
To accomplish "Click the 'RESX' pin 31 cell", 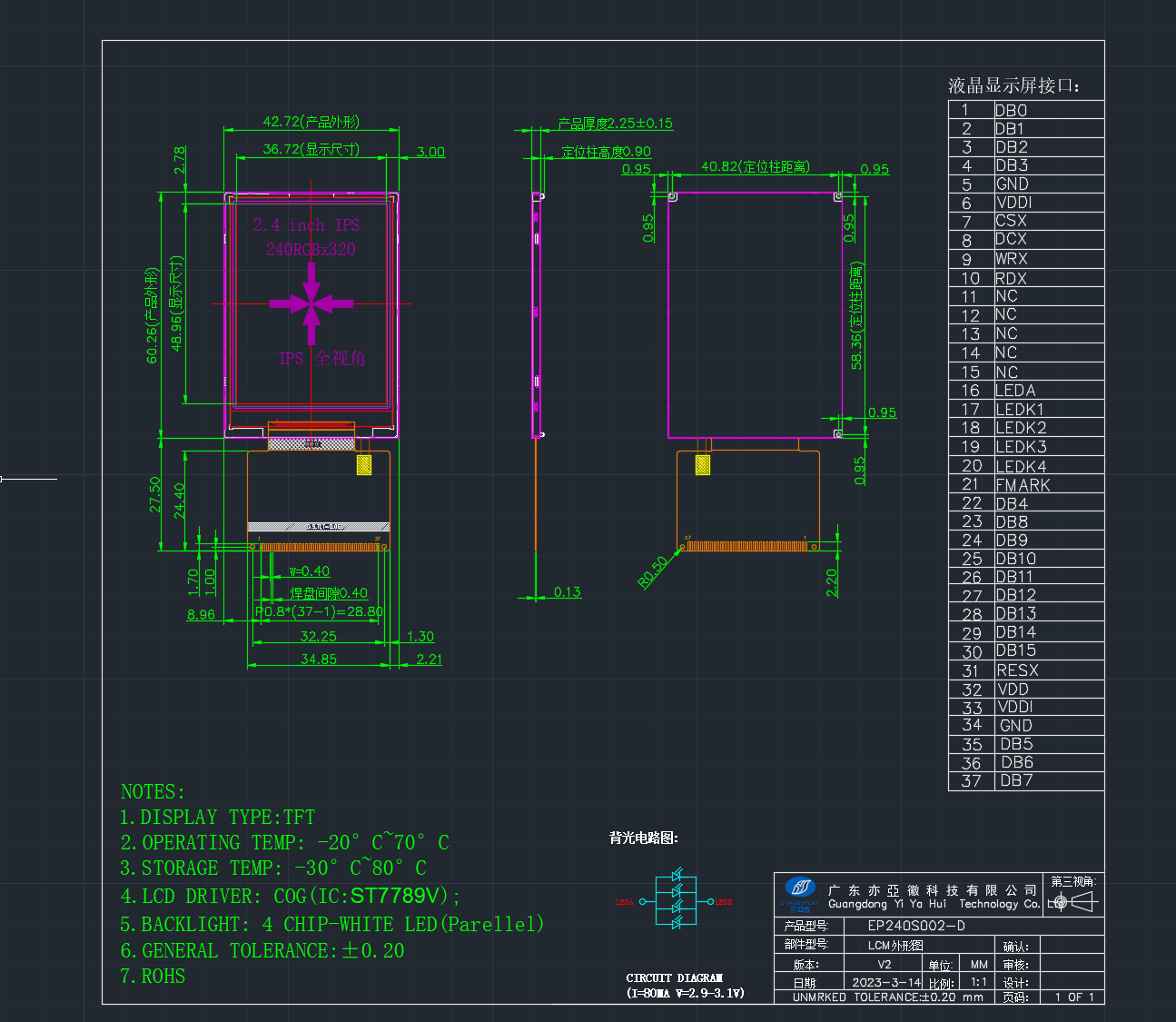I will 1050,670.
